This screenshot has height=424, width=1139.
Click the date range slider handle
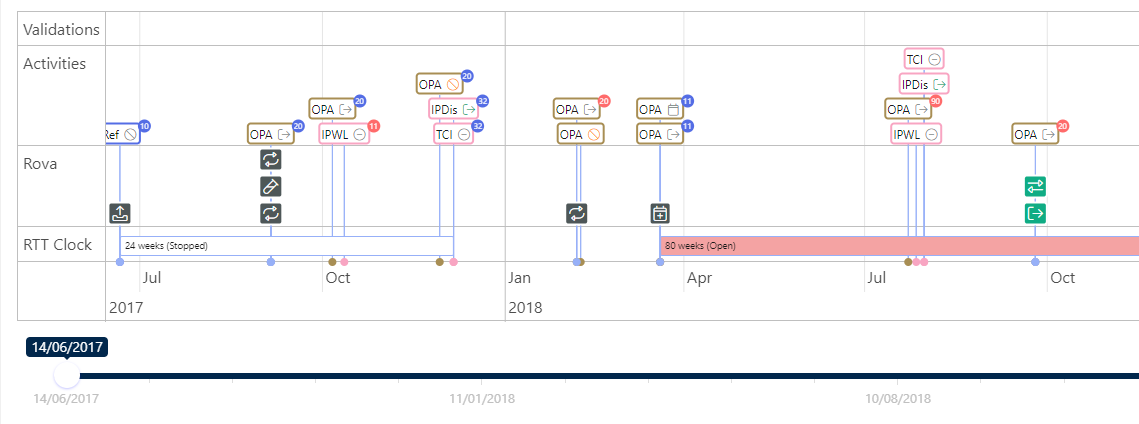66,376
